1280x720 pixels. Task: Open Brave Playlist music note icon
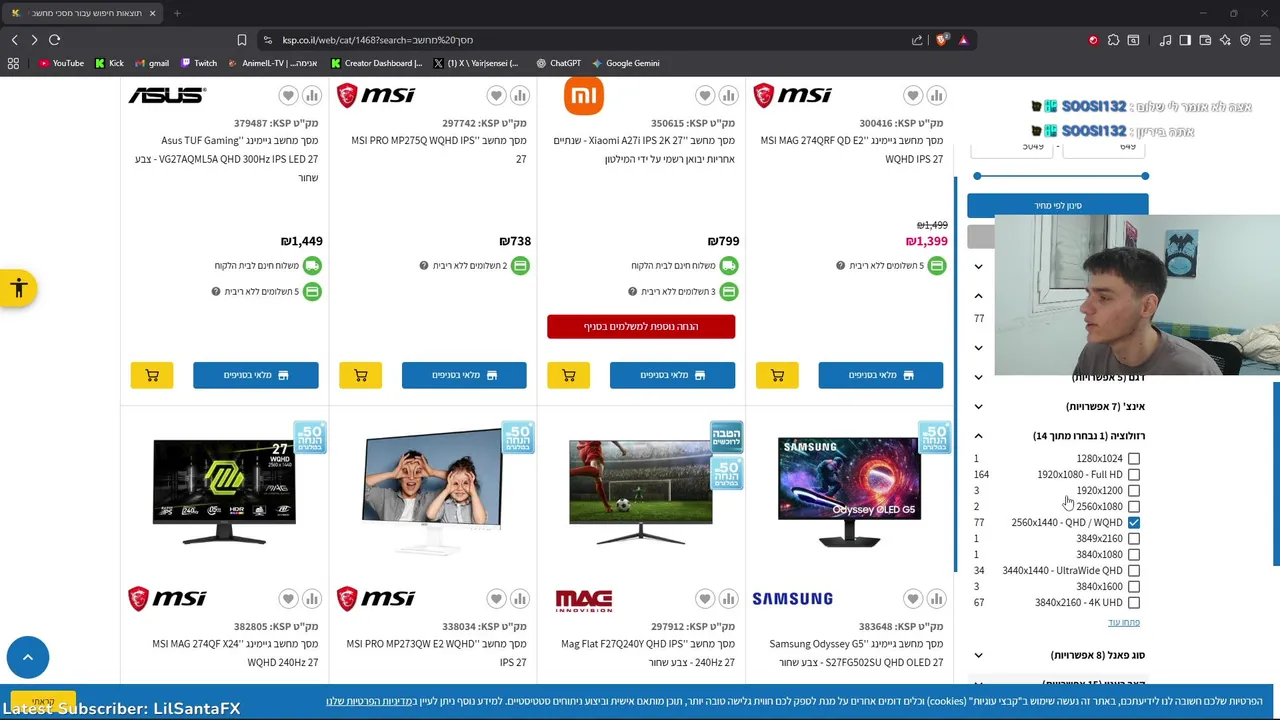(1165, 40)
